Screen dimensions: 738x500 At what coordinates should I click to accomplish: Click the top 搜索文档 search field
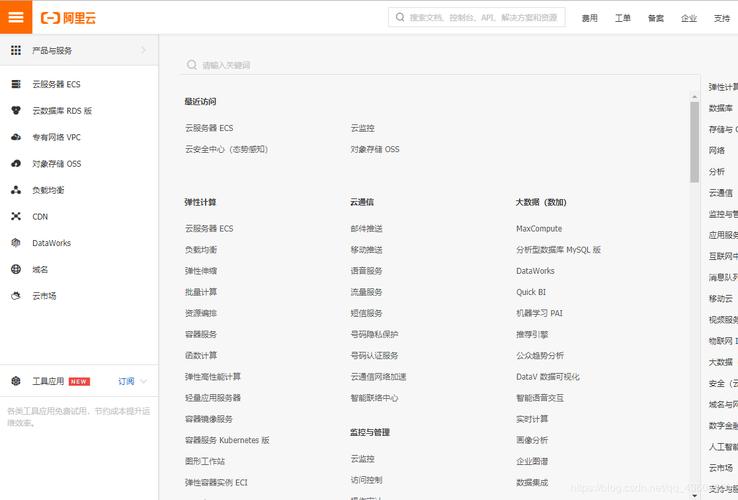tap(476, 17)
